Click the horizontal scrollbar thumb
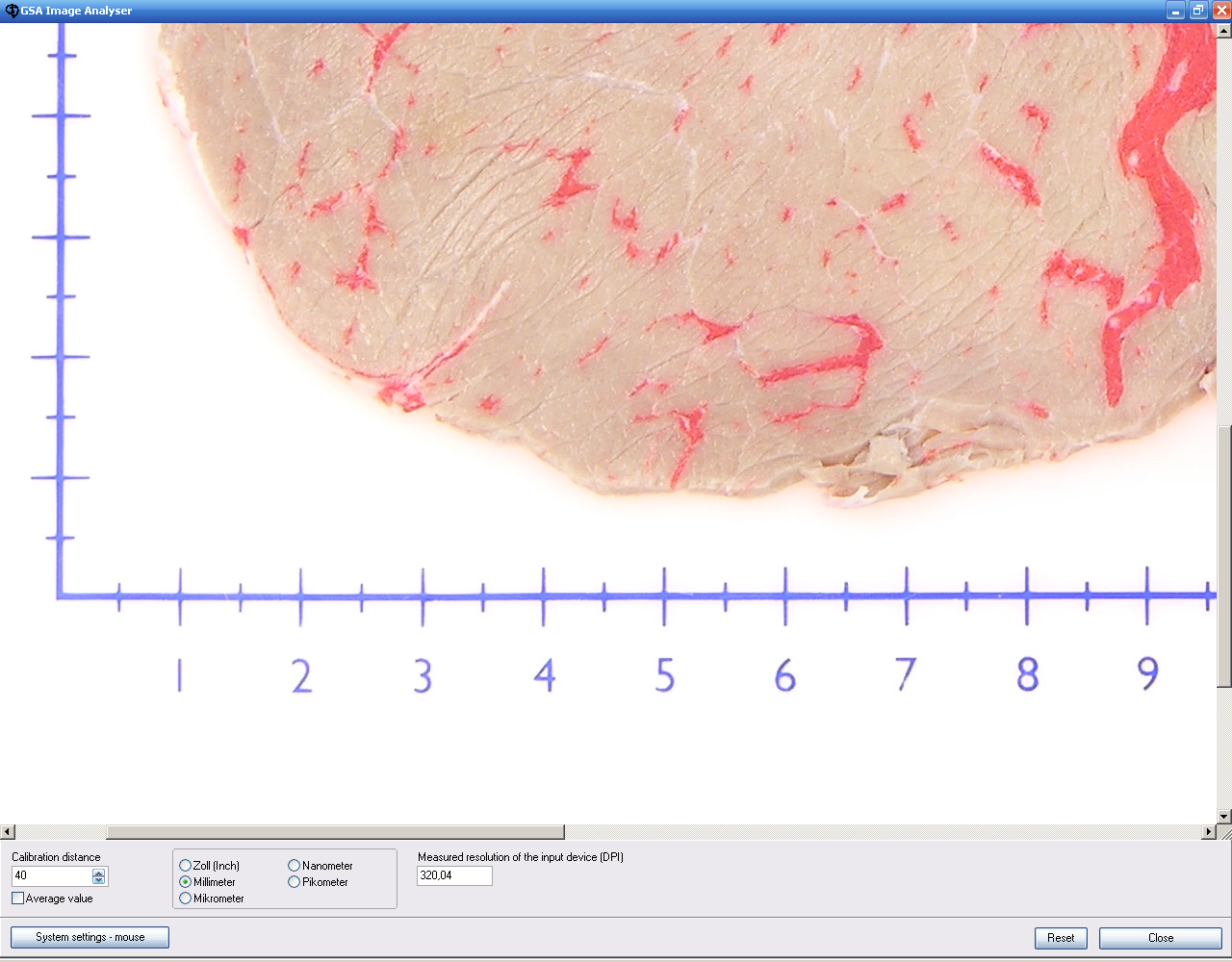The height and width of the screenshot is (962, 1232). (x=335, y=832)
